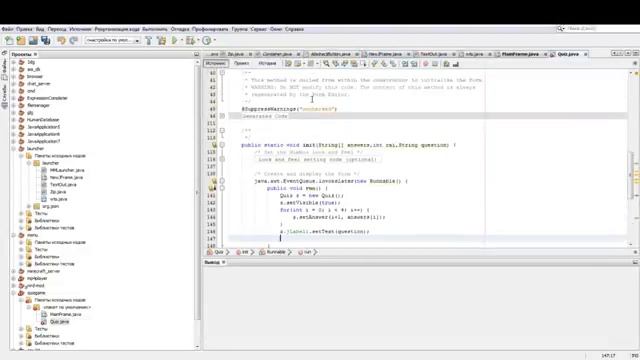
Task: Minimize the Projects panel with its corner icon
Action: (196, 54)
